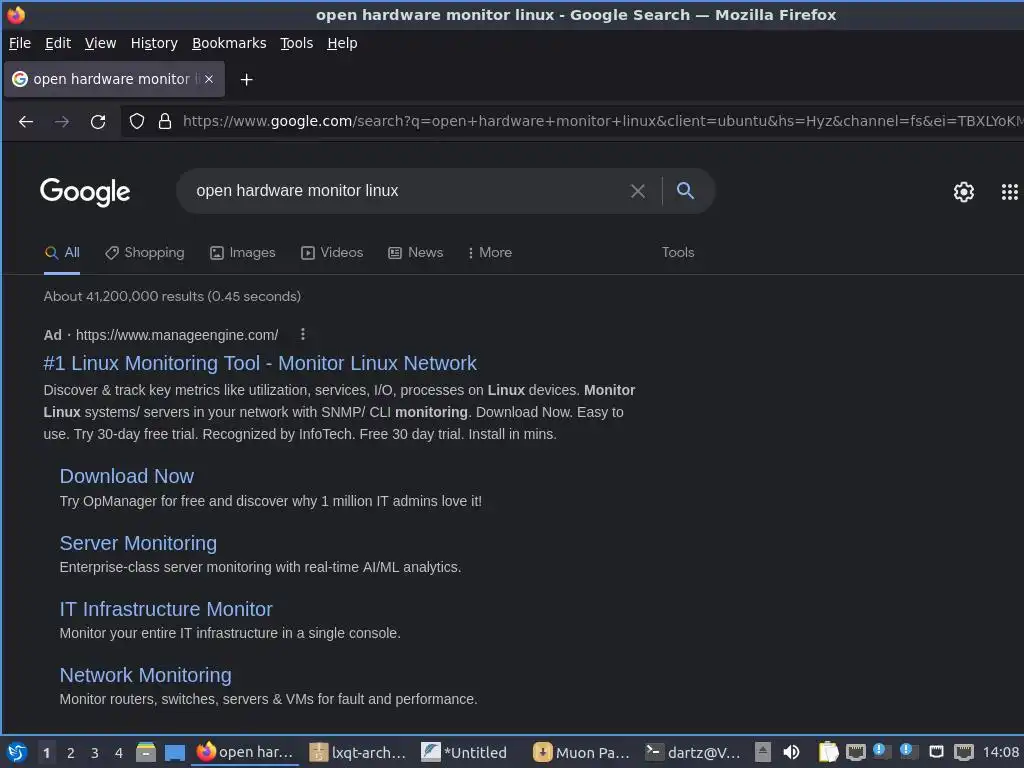Open ad options three-dot menu
The width and height of the screenshot is (1024, 768).
tap(302, 334)
